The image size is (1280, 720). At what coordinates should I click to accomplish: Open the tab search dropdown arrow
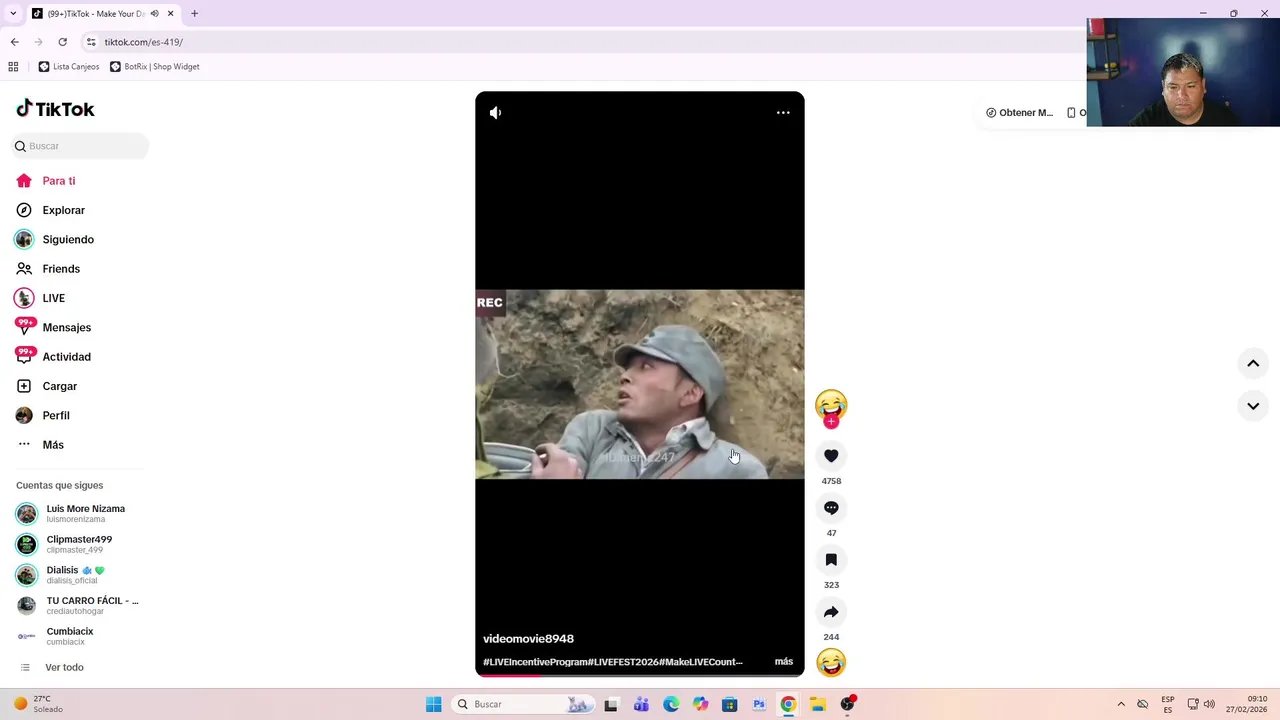[13, 14]
